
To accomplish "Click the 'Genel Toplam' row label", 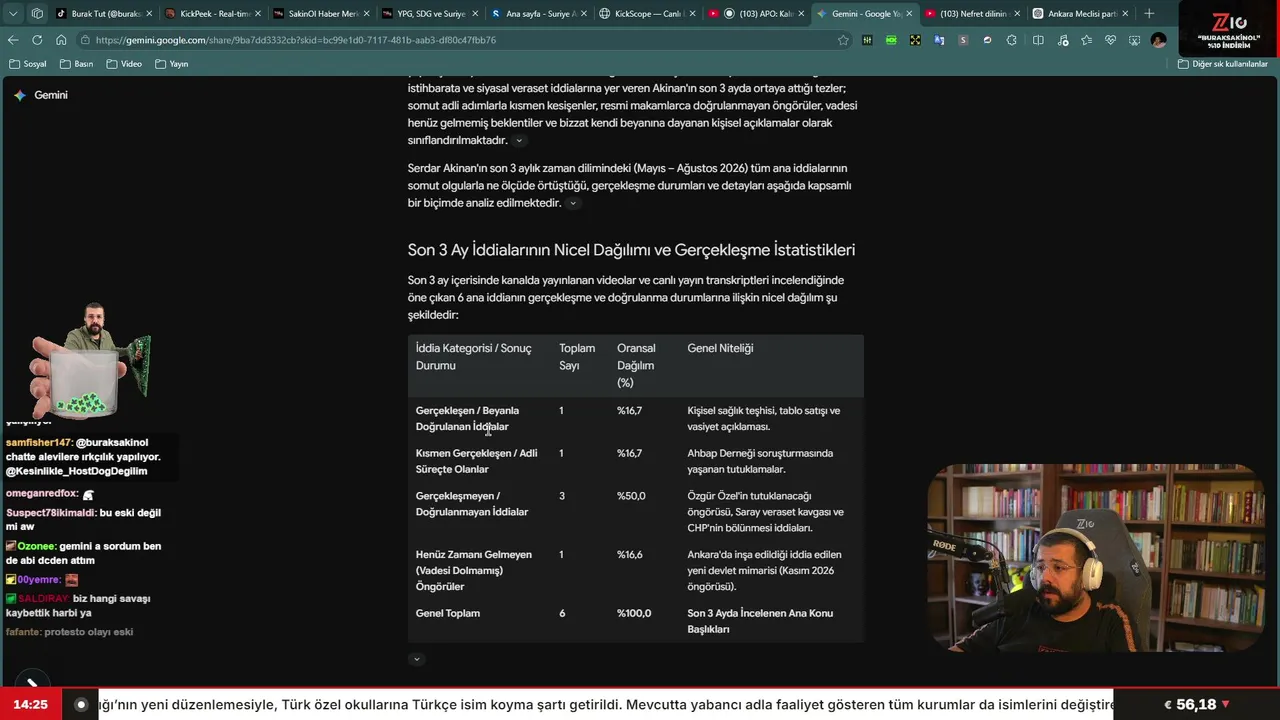I will coord(448,613).
